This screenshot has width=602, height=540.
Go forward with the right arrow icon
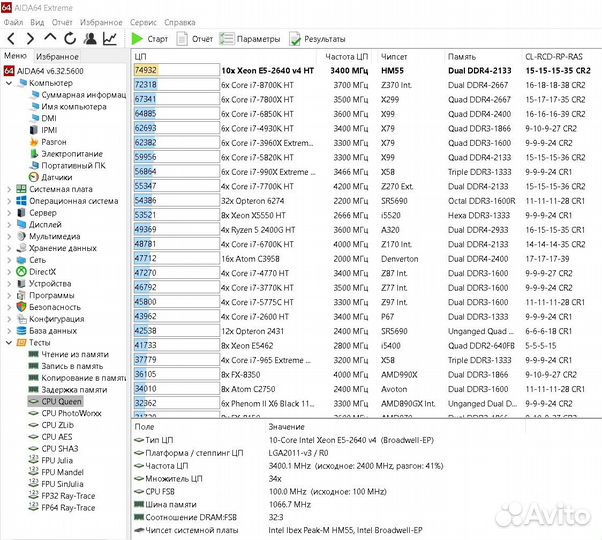pos(30,38)
